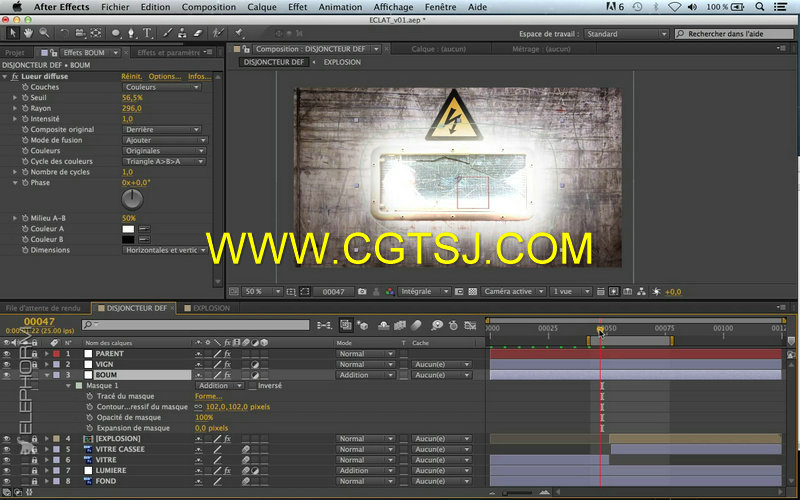Collapse the BOUM layer properties
The image size is (800, 500).
coord(47,375)
